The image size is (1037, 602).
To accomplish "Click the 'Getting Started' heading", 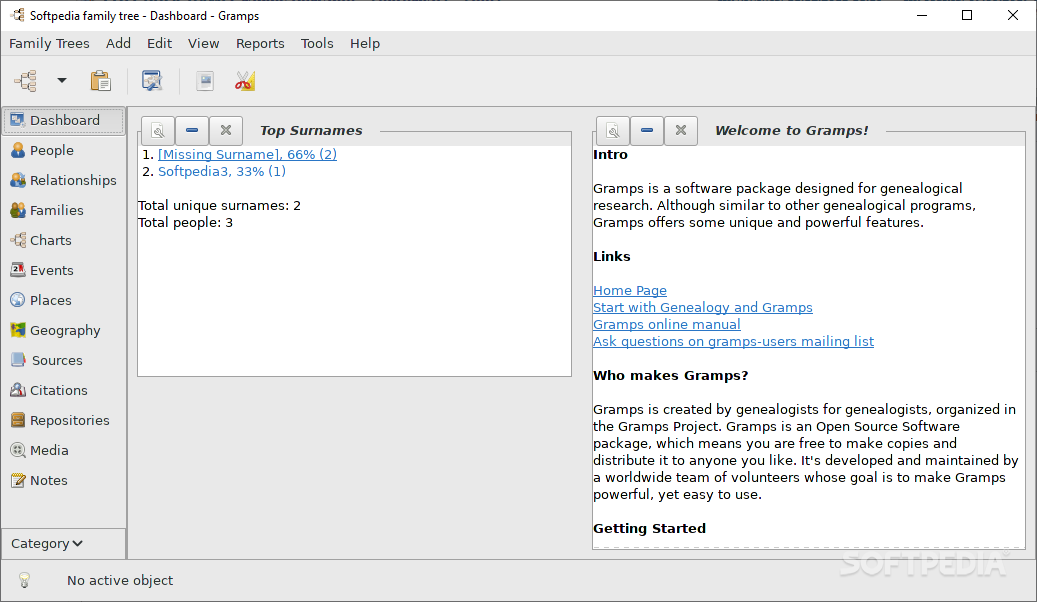I will pyautogui.click(x=649, y=529).
